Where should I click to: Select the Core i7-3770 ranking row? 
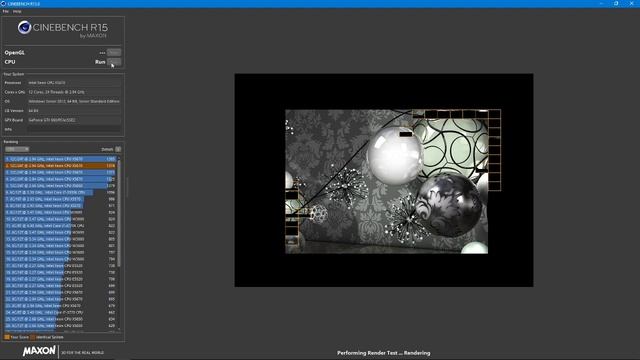click(60, 312)
